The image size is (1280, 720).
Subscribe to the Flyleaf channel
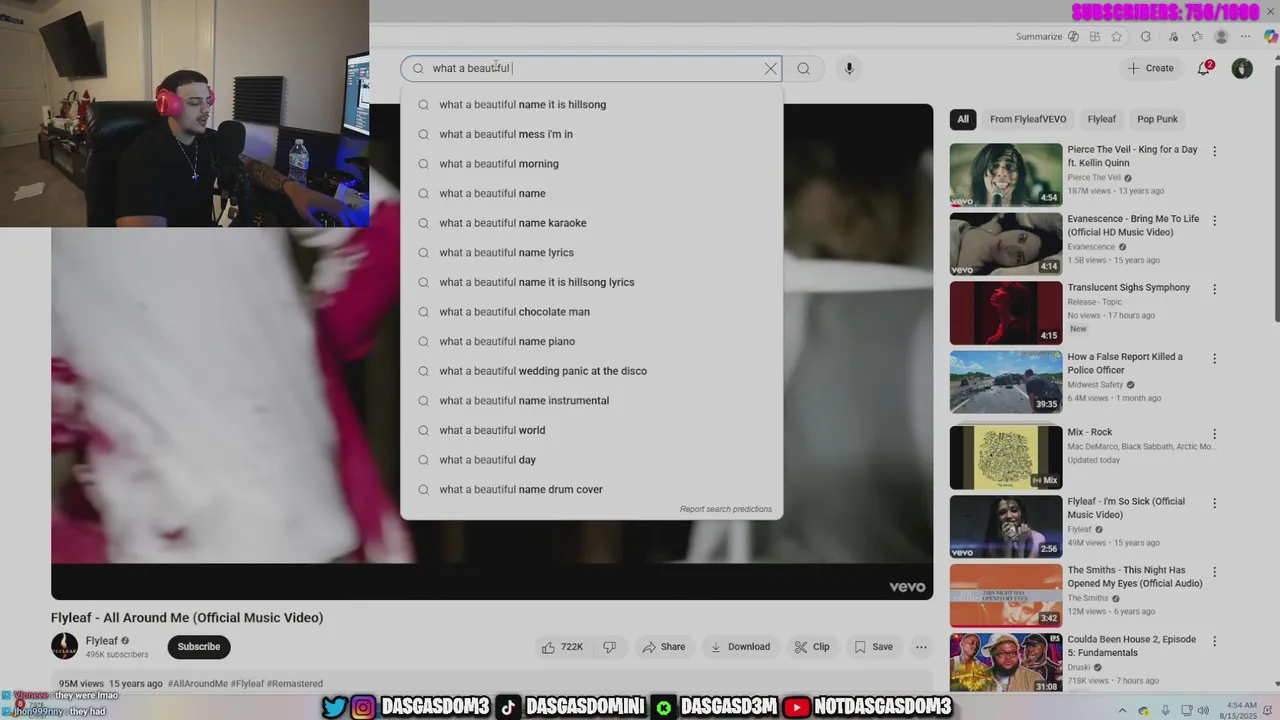pyautogui.click(x=199, y=647)
